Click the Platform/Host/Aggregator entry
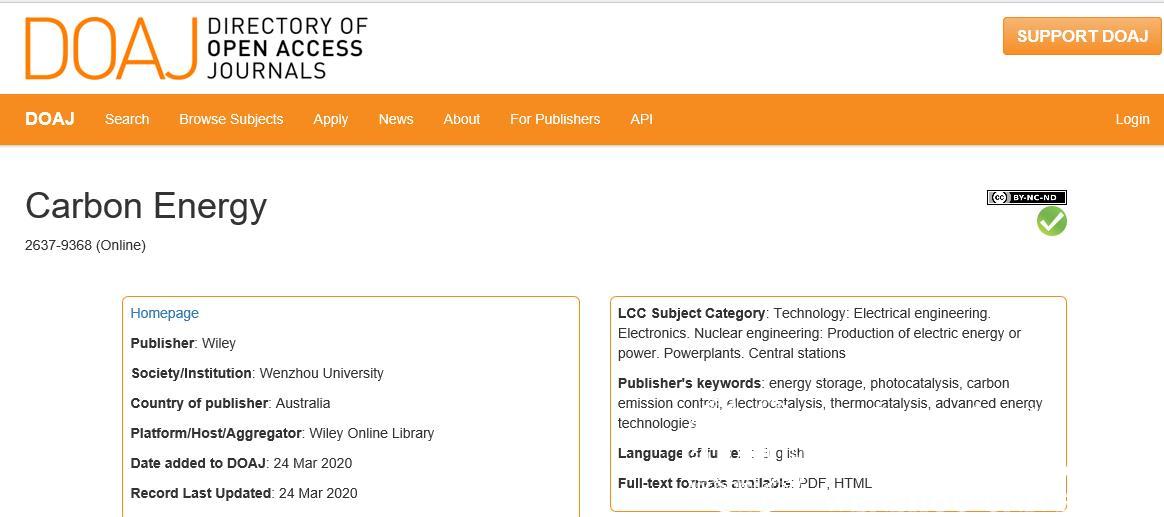 282,433
